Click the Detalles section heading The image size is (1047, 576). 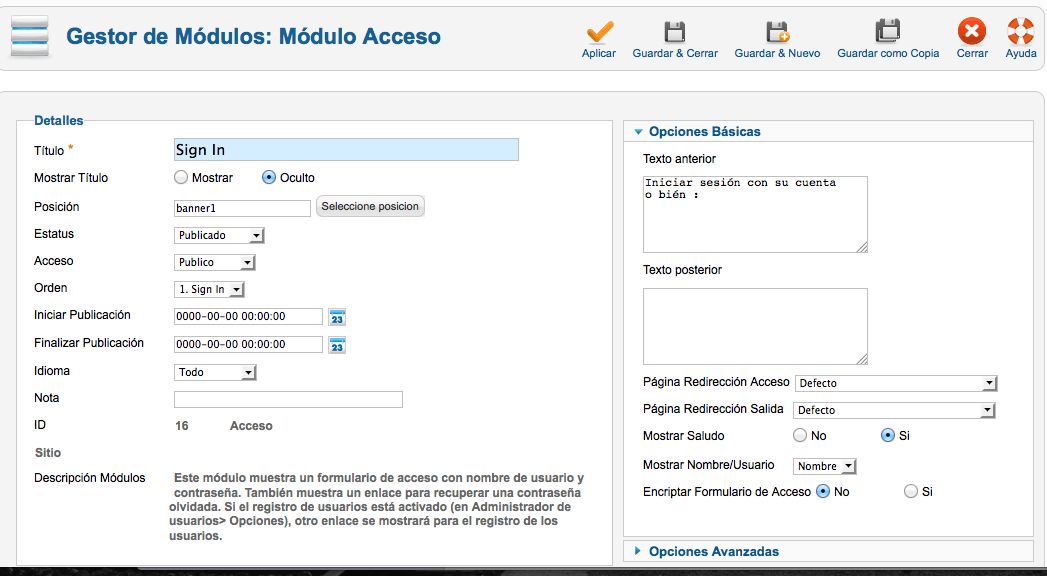coord(59,121)
